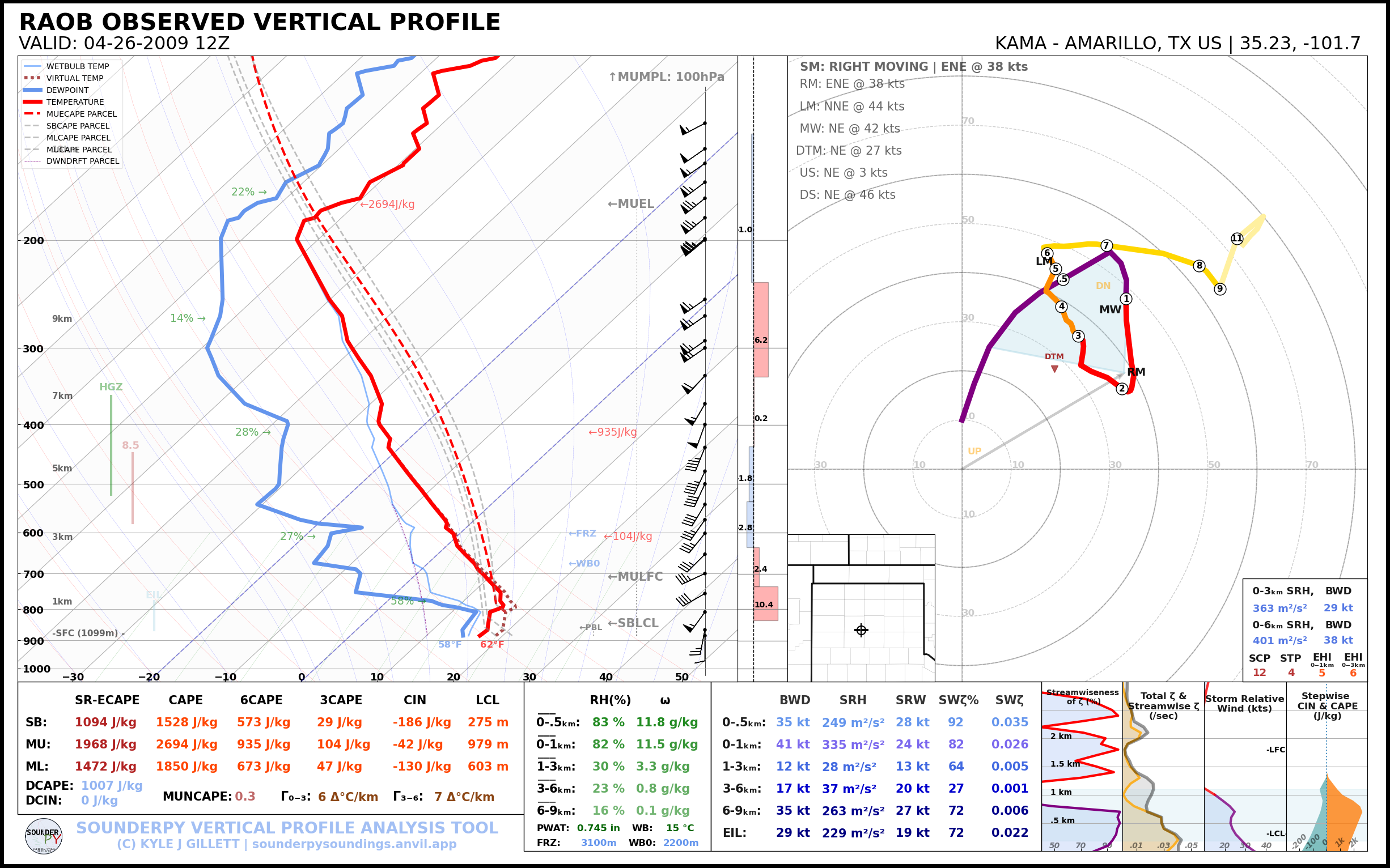Click the DEWPOINT legend entry
This screenshot has height=868, width=1390.
click(x=67, y=90)
